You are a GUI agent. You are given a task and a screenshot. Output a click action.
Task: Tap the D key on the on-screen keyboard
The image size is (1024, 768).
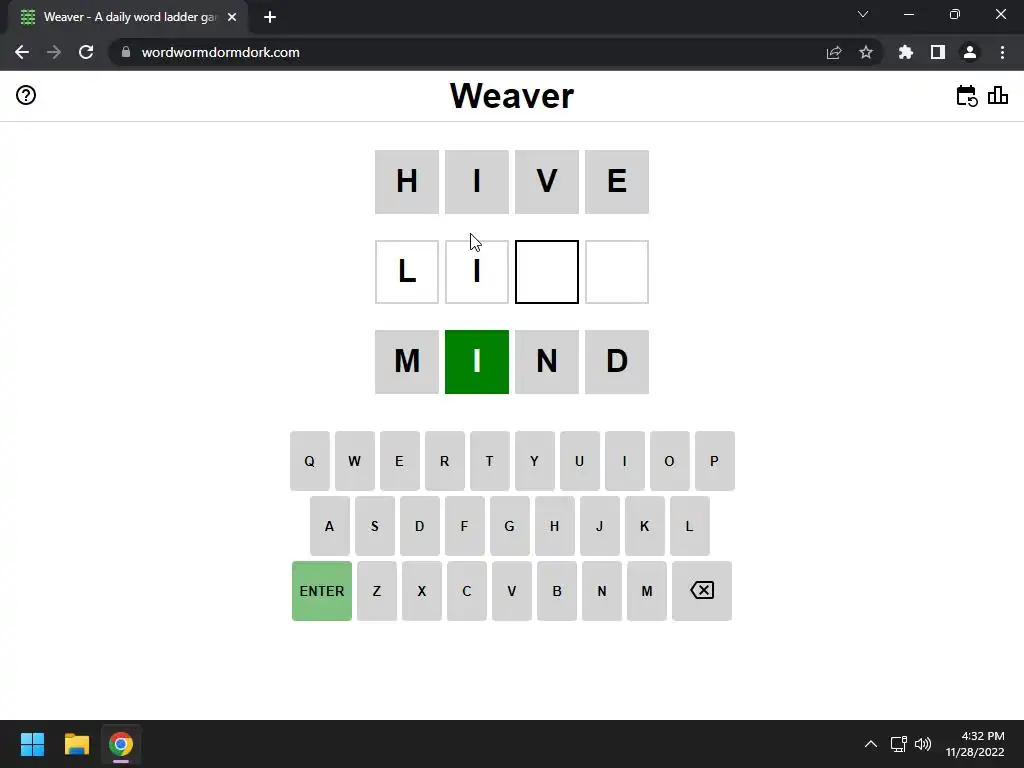click(x=420, y=526)
